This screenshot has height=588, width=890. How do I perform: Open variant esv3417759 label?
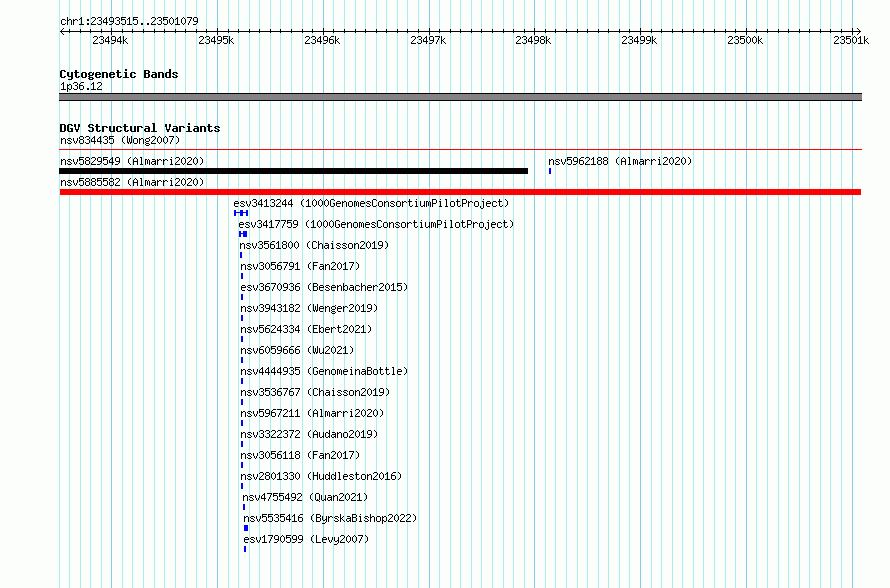pyautogui.click(x=376, y=224)
